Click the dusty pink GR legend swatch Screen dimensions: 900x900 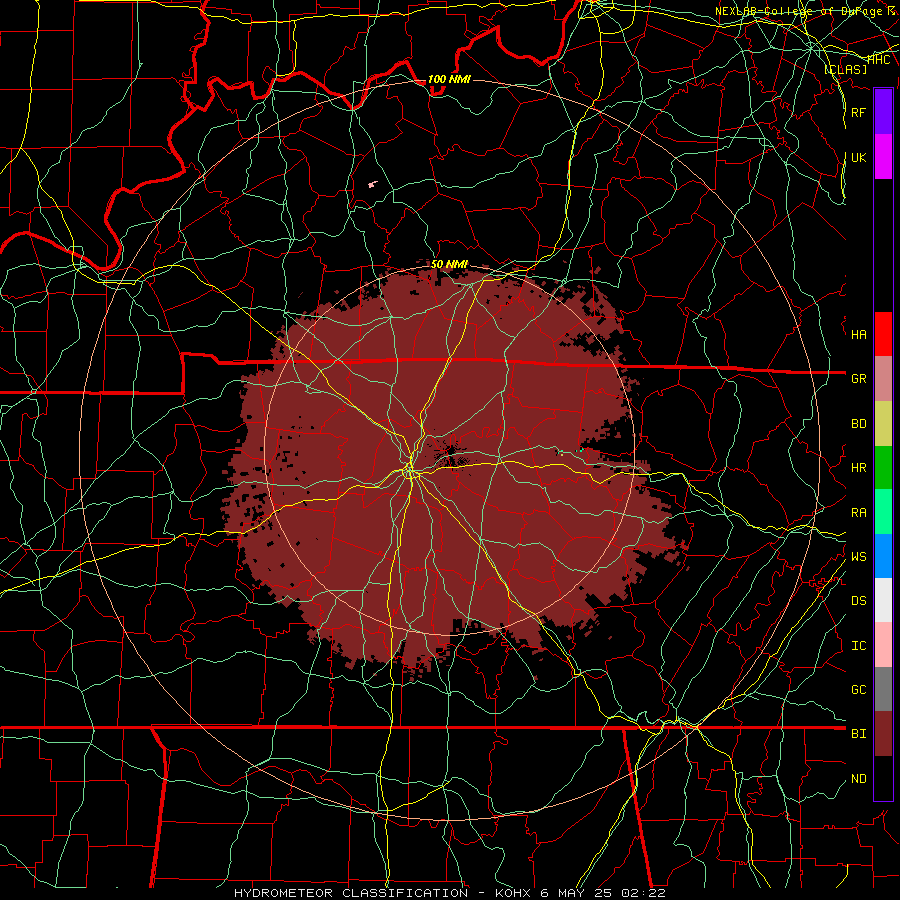(x=883, y=379)
